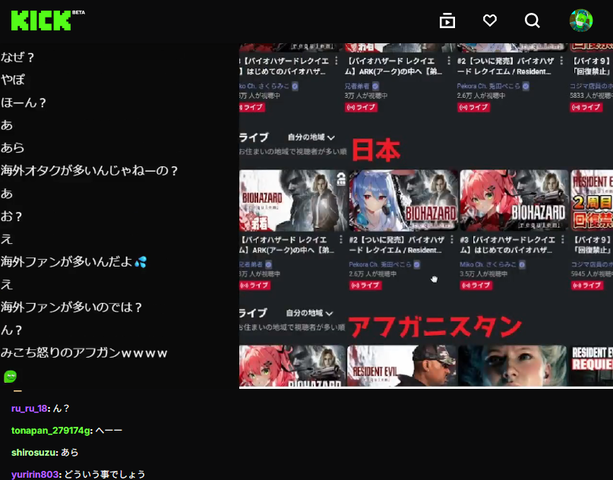
Task: Click chat message なぜ？
Action: coord(18,57)
